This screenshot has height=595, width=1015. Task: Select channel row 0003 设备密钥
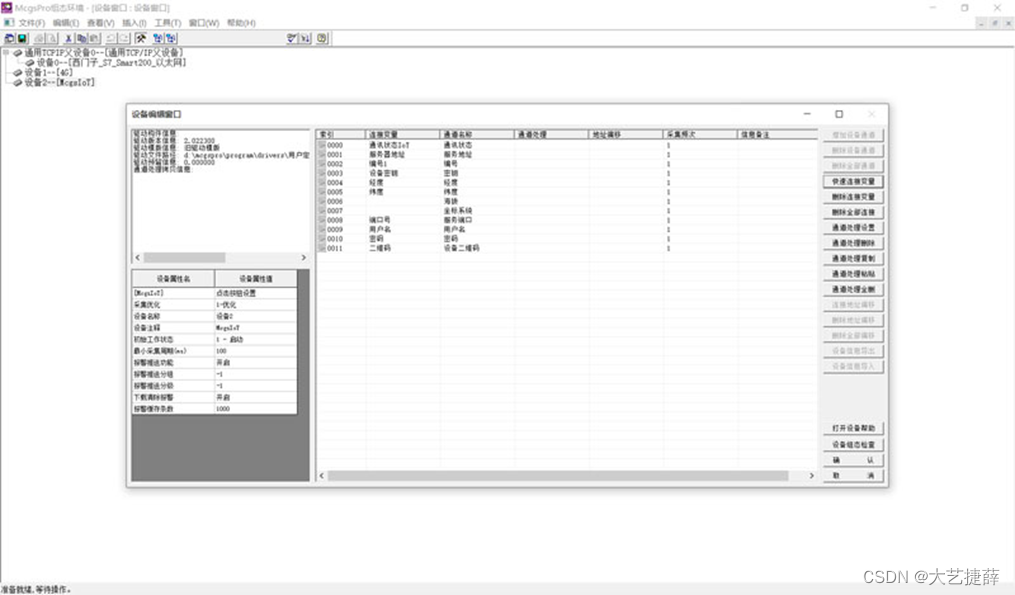(x=566, y=174)
